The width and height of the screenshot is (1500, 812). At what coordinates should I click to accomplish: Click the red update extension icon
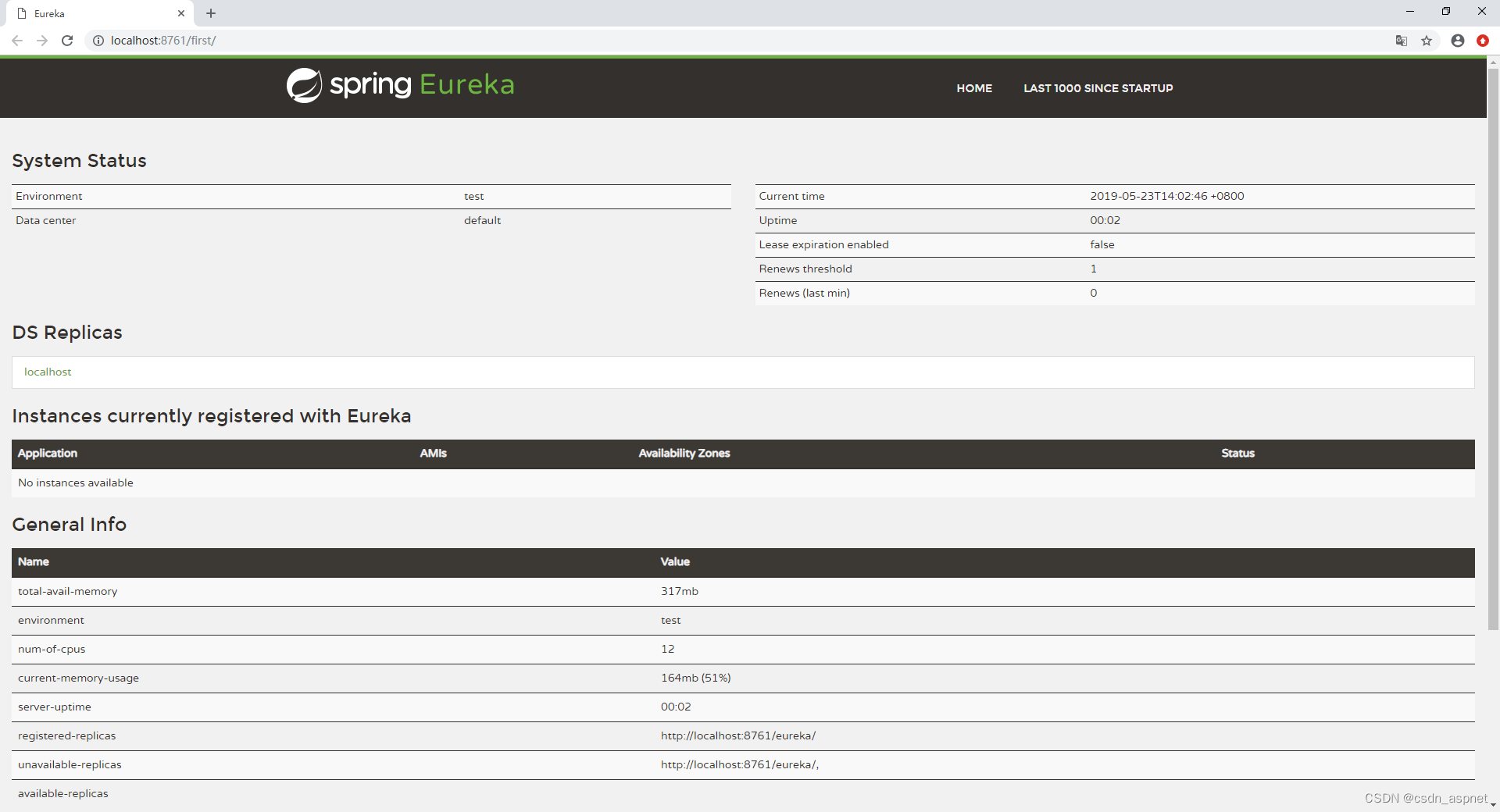pyautogui.click(x=1483, y=41)
